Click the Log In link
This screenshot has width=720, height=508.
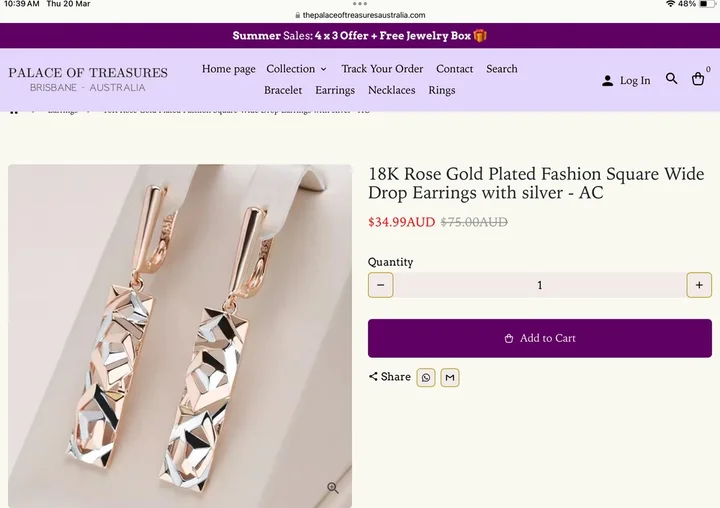635,80
